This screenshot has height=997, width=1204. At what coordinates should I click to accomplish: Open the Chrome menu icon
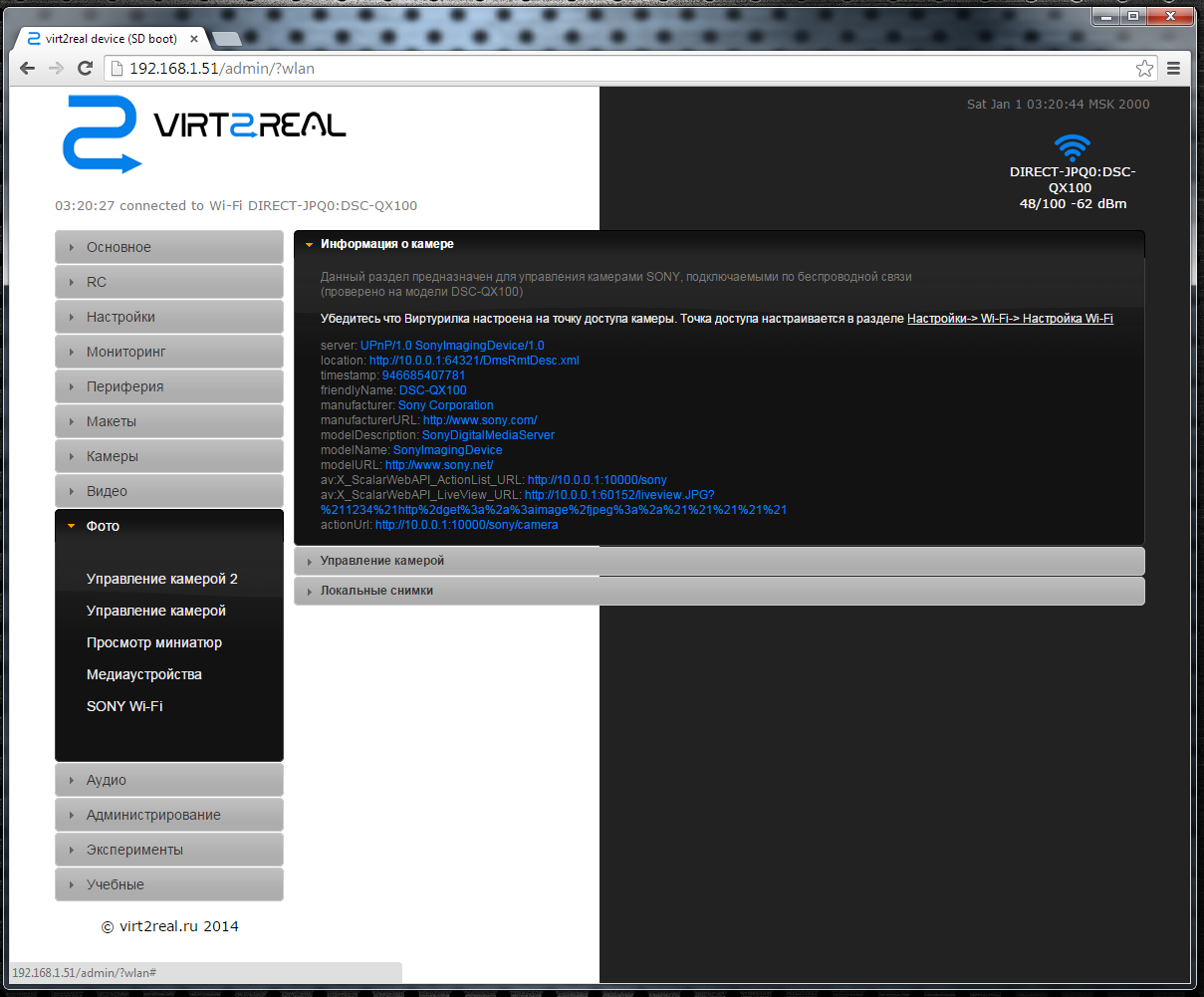1173,69
